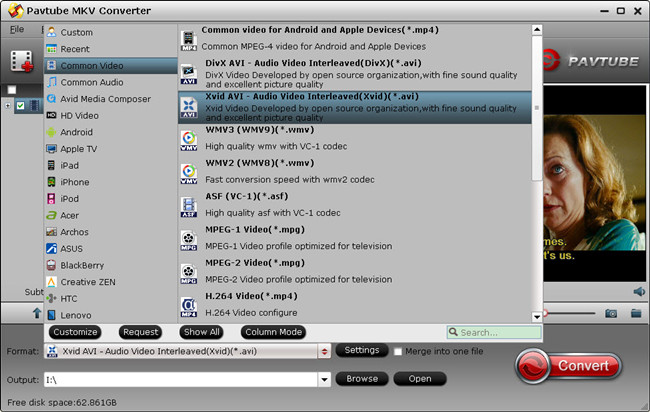The width and height of the screenshot is (650, 412).
Task: Expand the file tree item
Action: tap(9, 106)
